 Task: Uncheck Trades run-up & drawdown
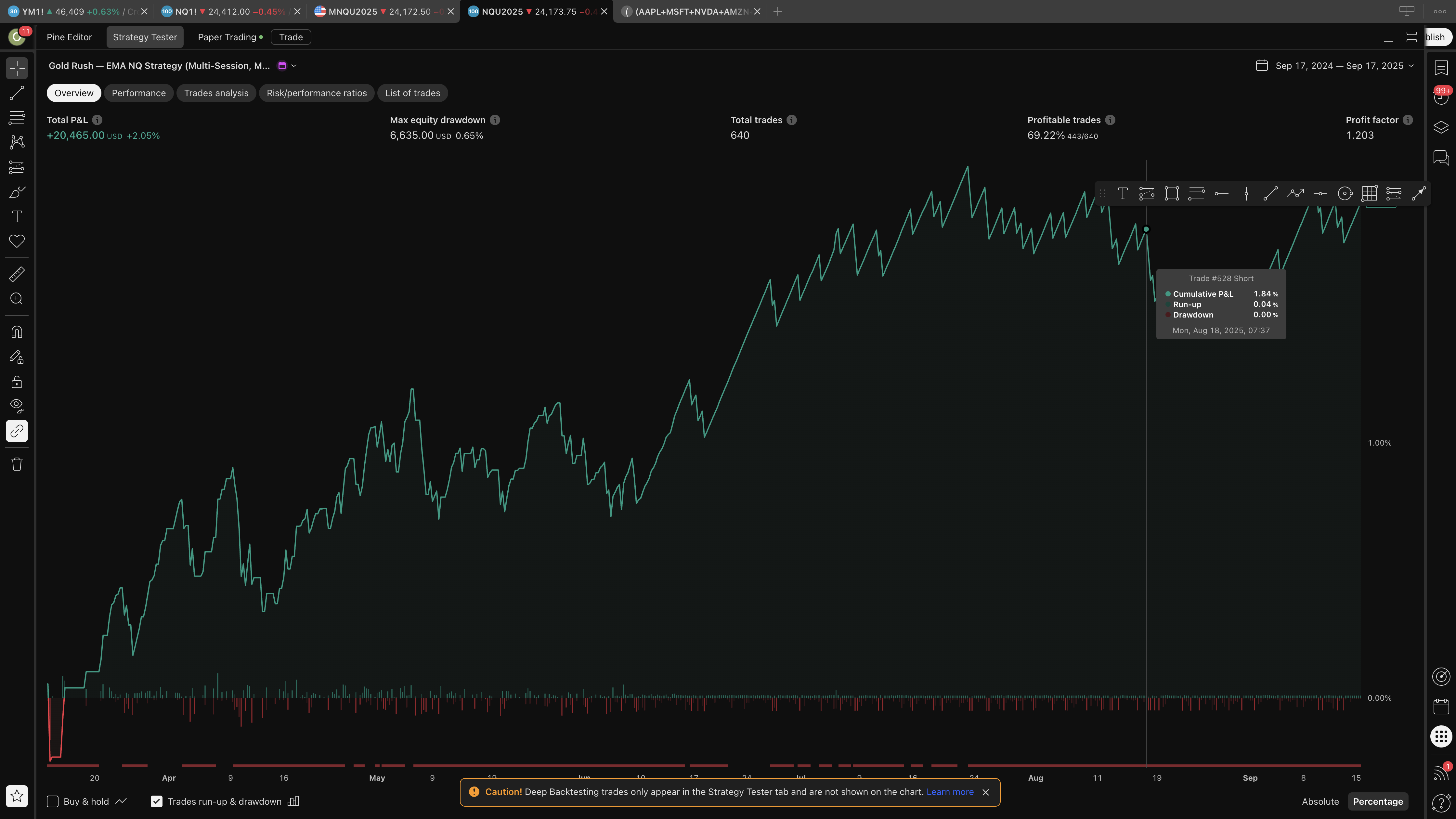coord(157,801)
